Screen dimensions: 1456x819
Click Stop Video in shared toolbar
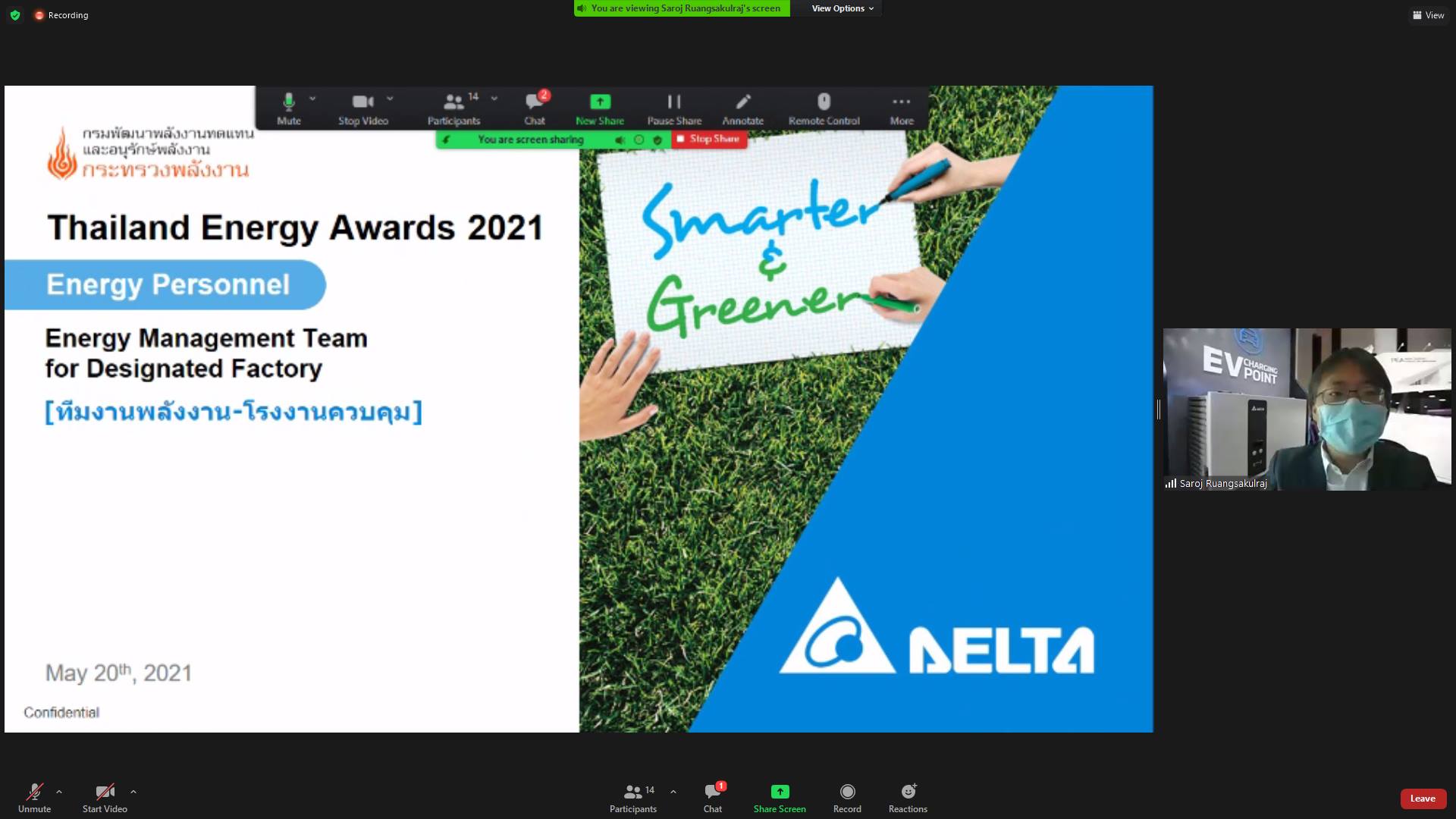(363, 109)
